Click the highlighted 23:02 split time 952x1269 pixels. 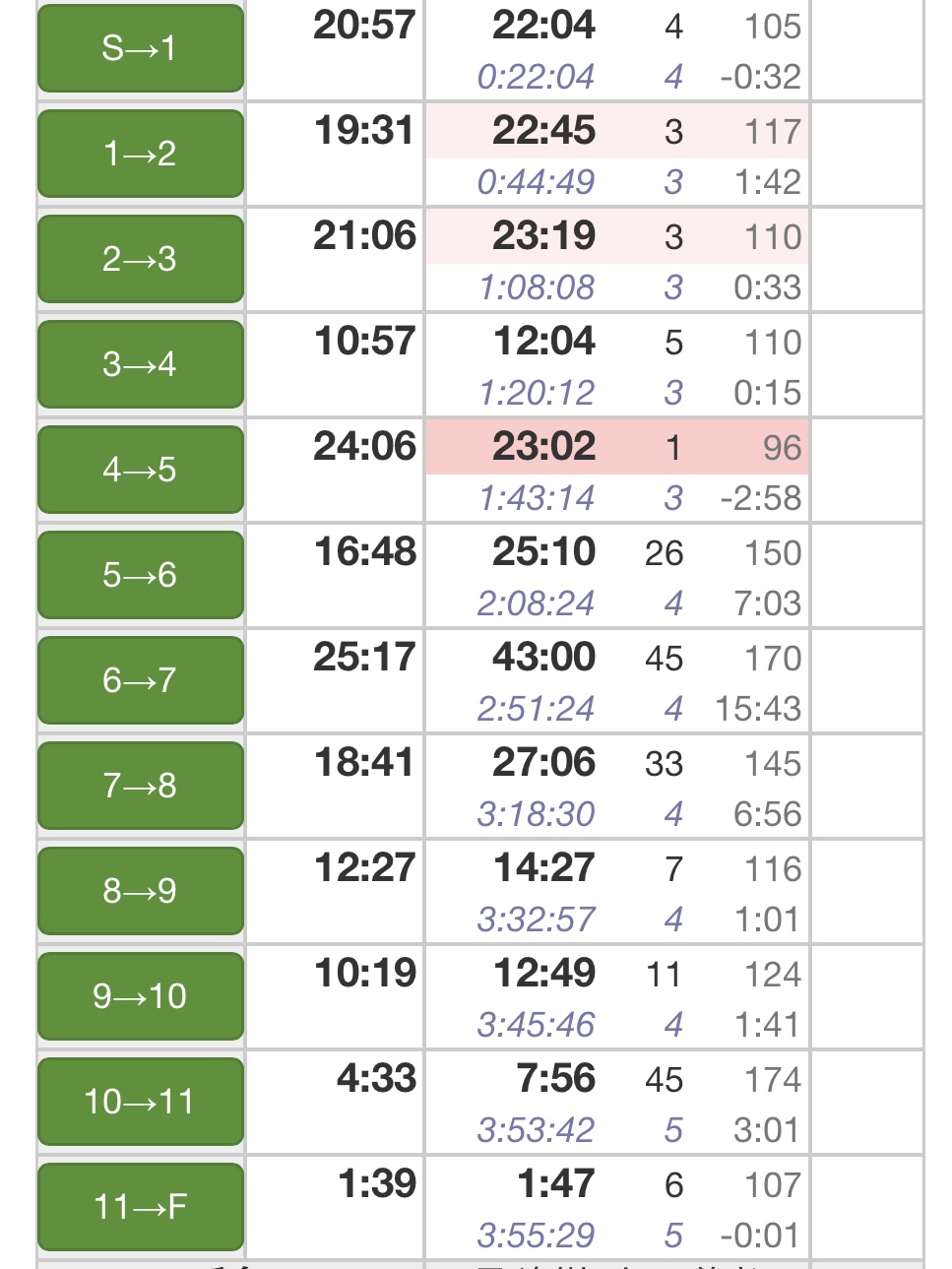pos(543,447)
